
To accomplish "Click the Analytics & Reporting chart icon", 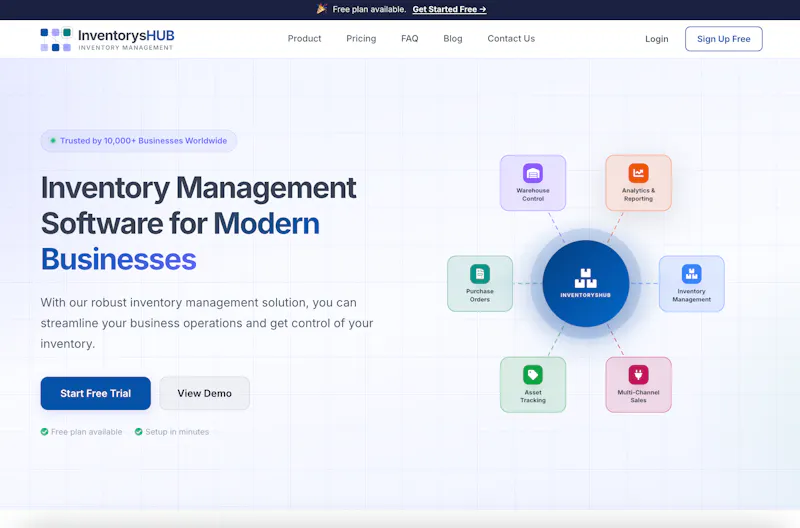I will tap(638, 173).
